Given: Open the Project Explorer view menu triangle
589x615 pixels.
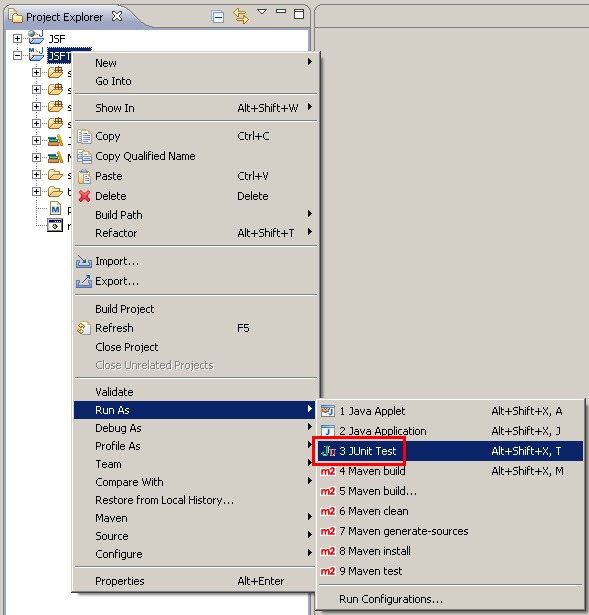Looking at the screenshot, I should coord(262,12).
